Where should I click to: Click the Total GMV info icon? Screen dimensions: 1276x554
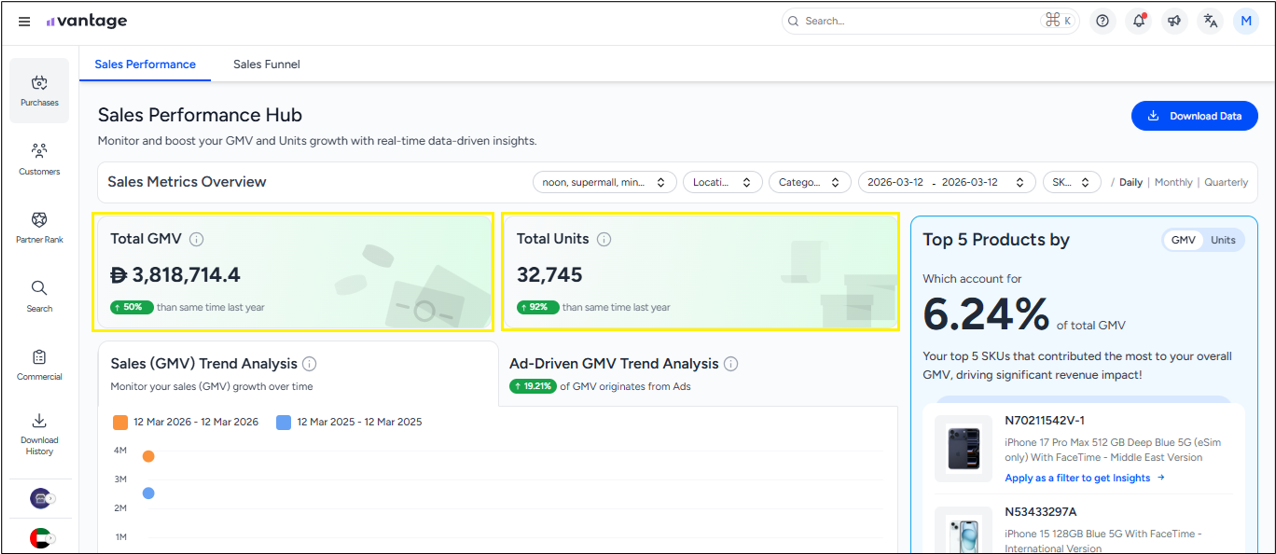coord(197,239)
